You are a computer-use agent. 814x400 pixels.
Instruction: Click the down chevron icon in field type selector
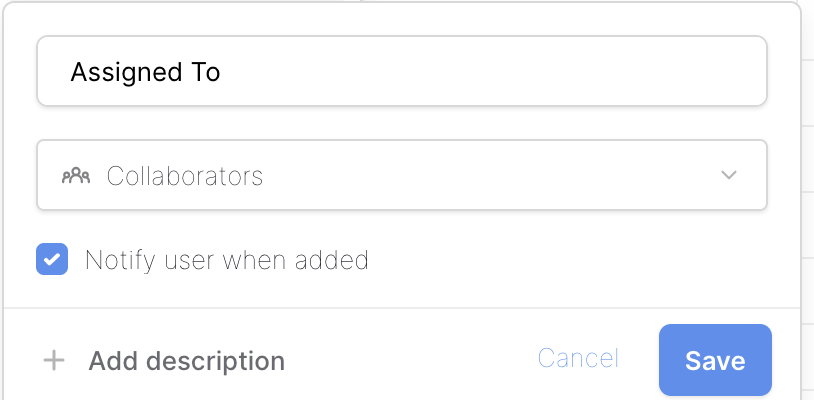729,175
